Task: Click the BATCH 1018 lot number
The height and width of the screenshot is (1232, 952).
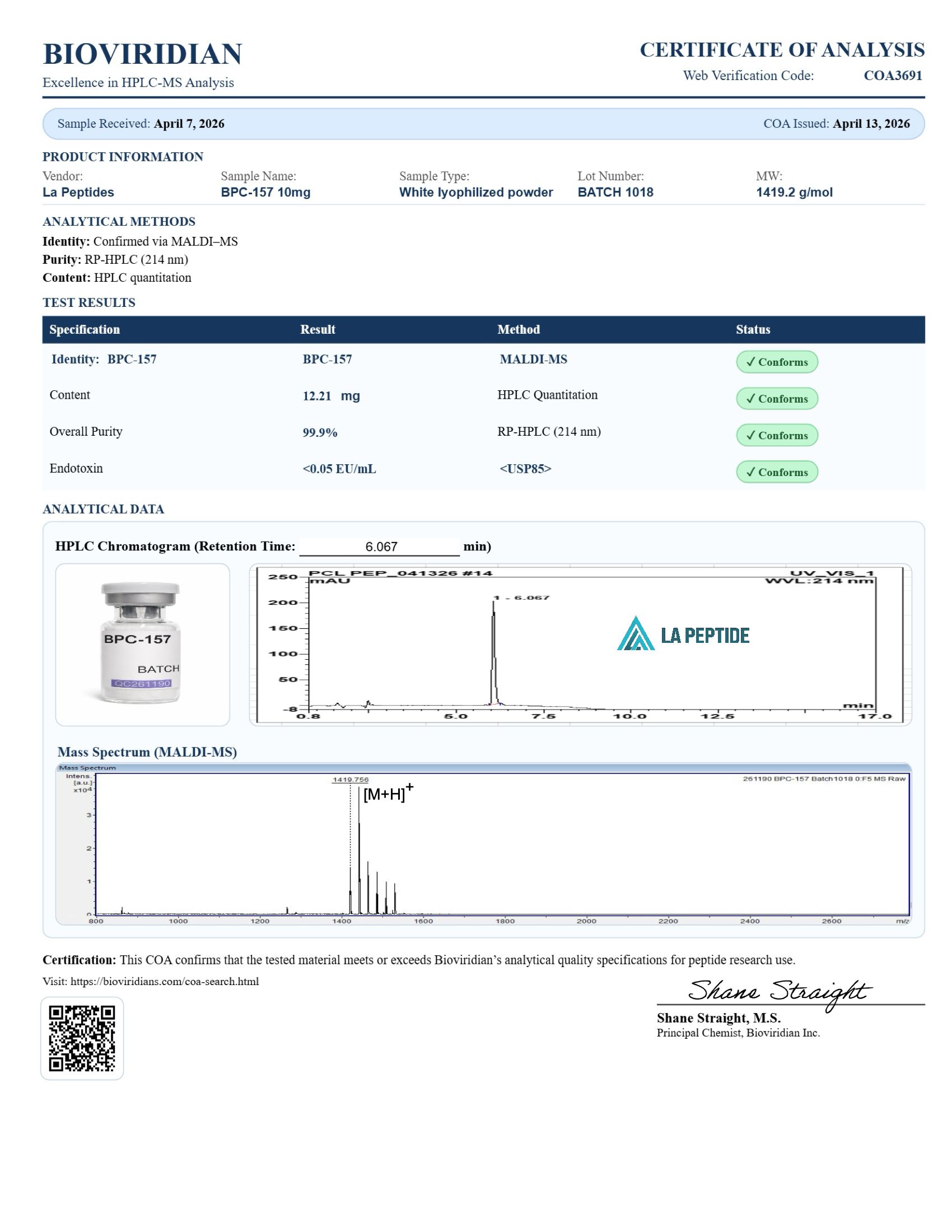Action: click(615, 192)
